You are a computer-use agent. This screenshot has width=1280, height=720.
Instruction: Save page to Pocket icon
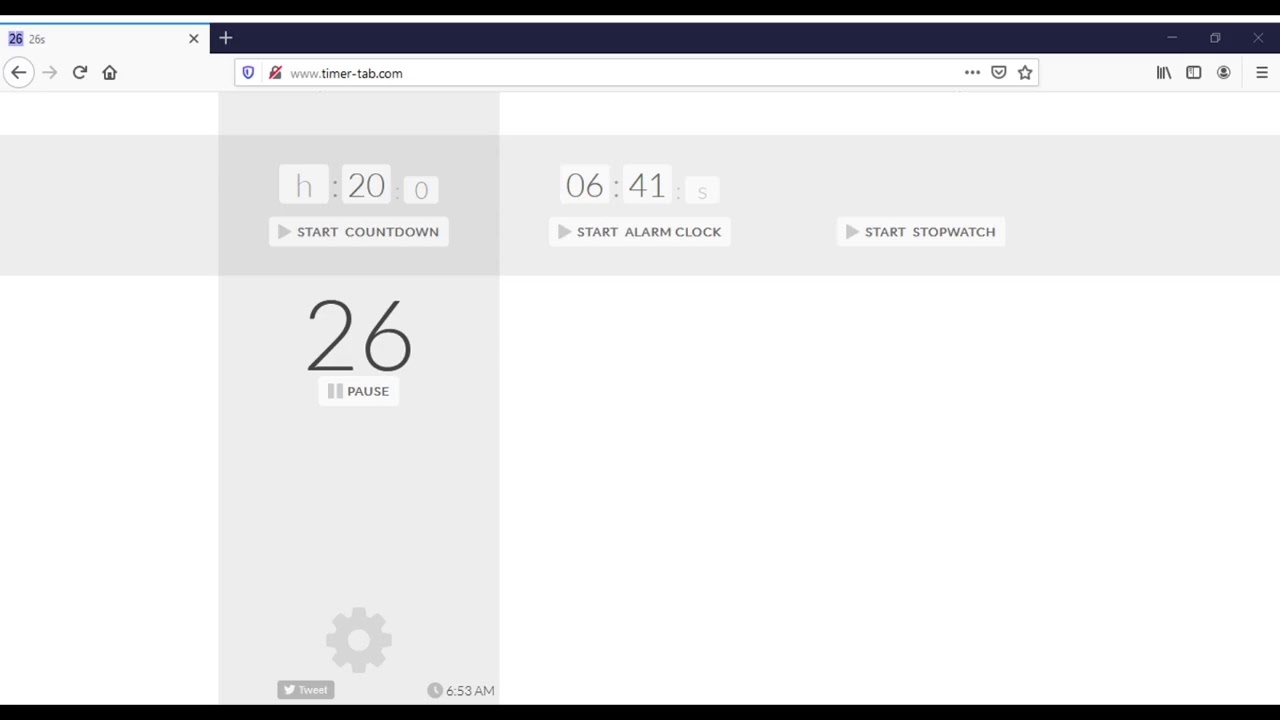(x=998, y=72)
